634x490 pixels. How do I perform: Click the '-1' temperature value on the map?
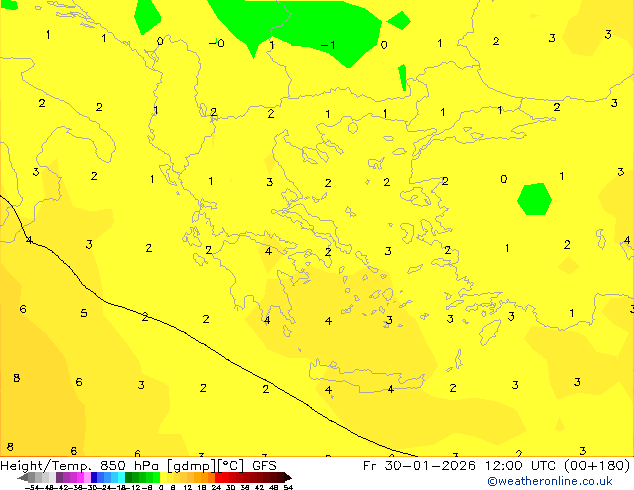coord(328,45)
